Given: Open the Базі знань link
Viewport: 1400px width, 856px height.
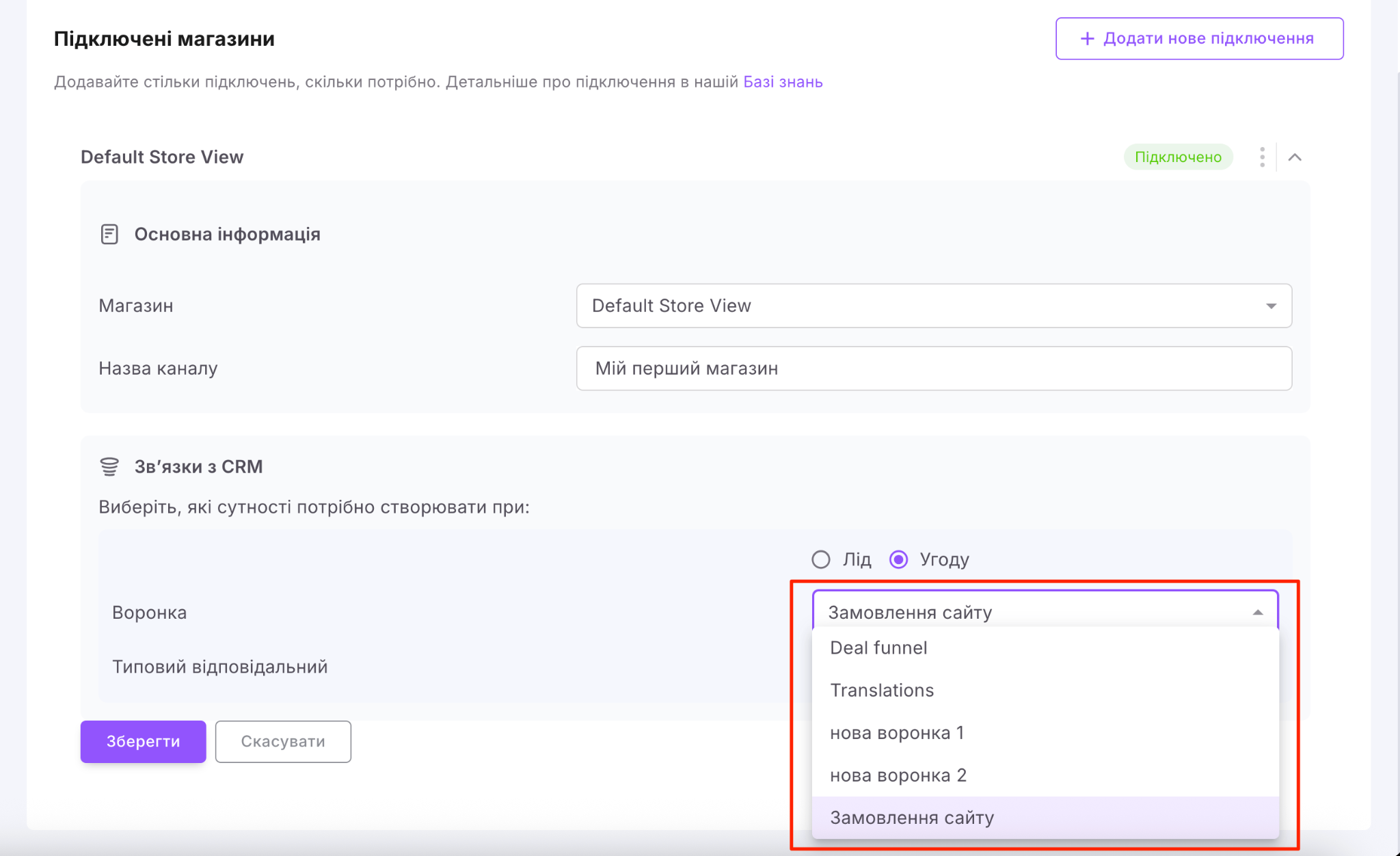Looking at the screenshot, I should 783,82.
